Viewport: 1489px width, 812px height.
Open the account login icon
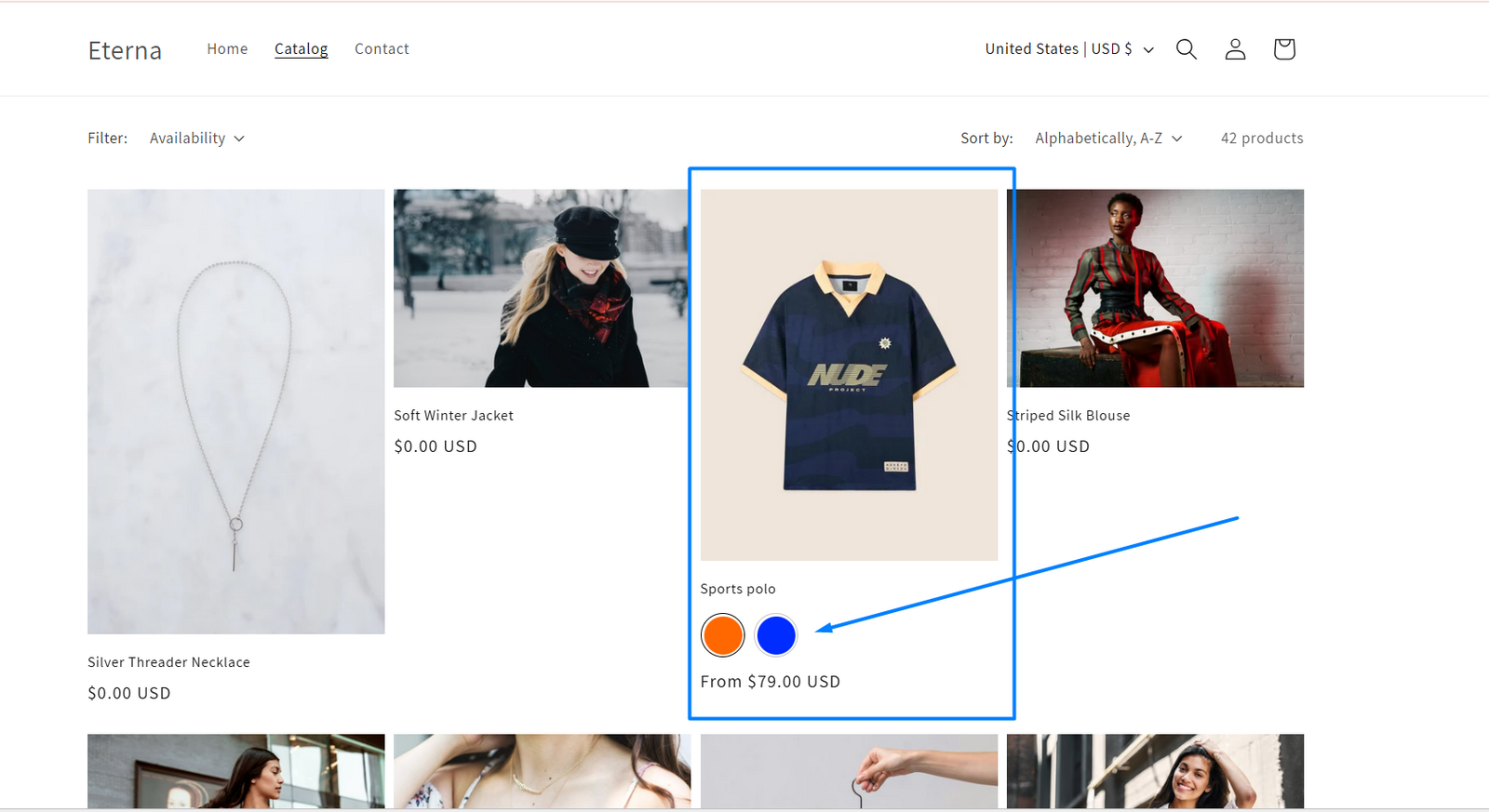(x=1235, y=49)
